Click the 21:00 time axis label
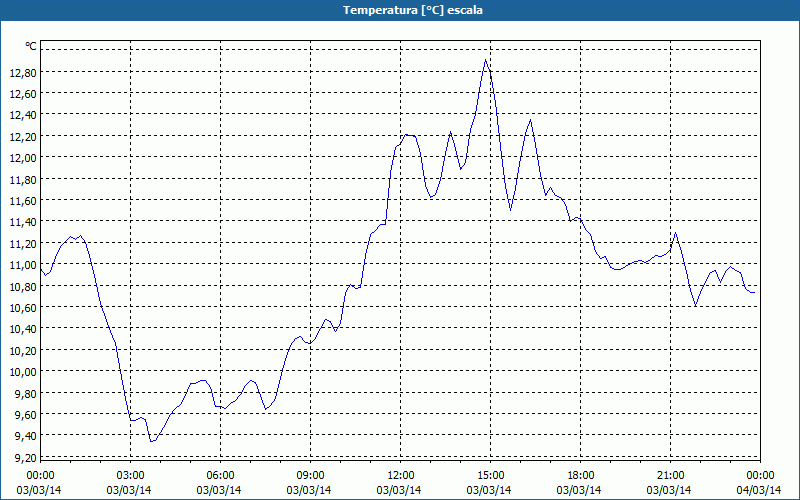 point(670,476)
